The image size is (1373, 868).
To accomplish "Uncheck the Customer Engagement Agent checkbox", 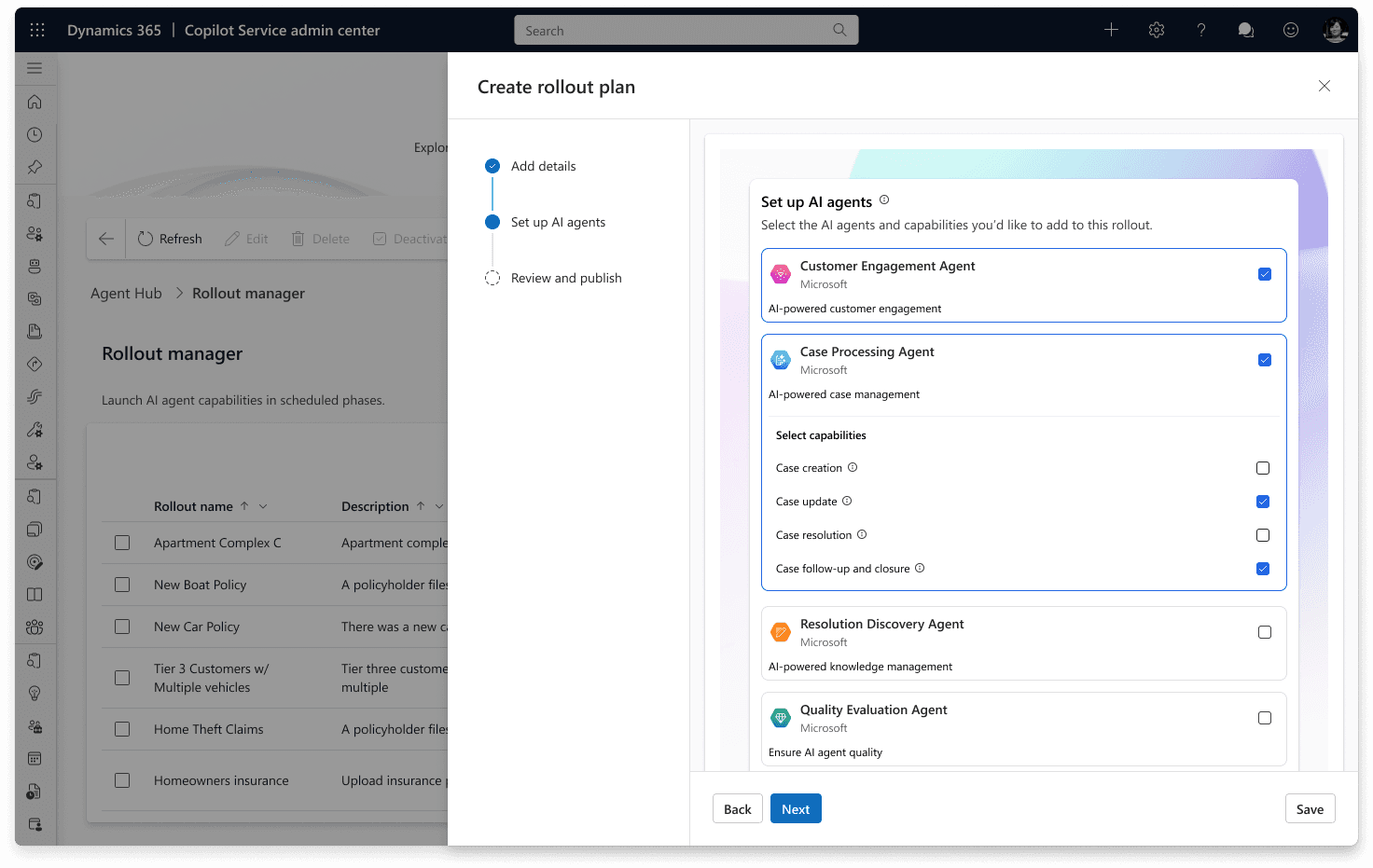I will (x=1265, y=274).
